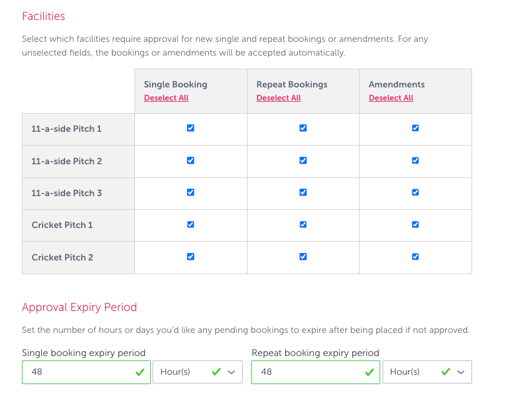Uncheck Amendments for Cricket Pitch 2
This screenshot has width=509, height=401.
tap(415, 257)
